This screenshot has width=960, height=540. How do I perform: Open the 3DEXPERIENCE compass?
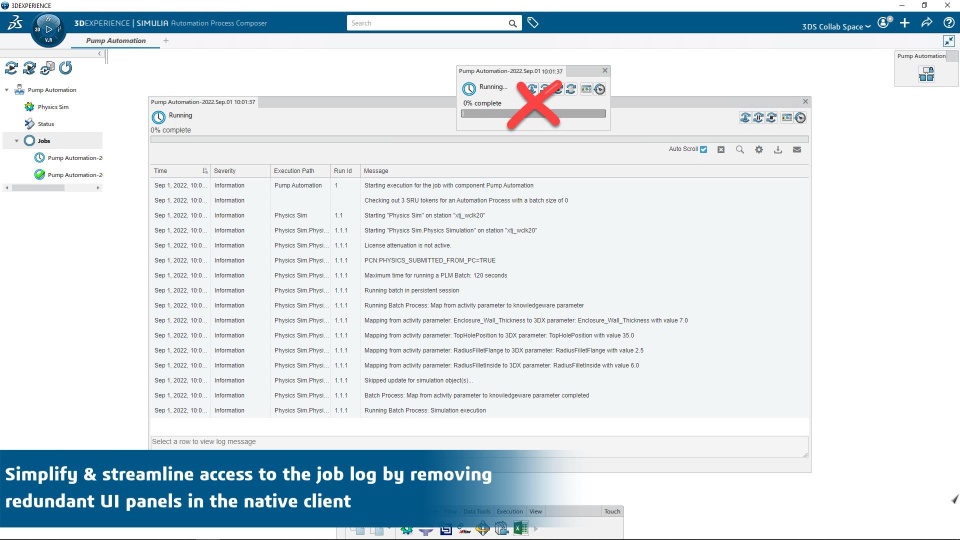[x=48, y=29]
